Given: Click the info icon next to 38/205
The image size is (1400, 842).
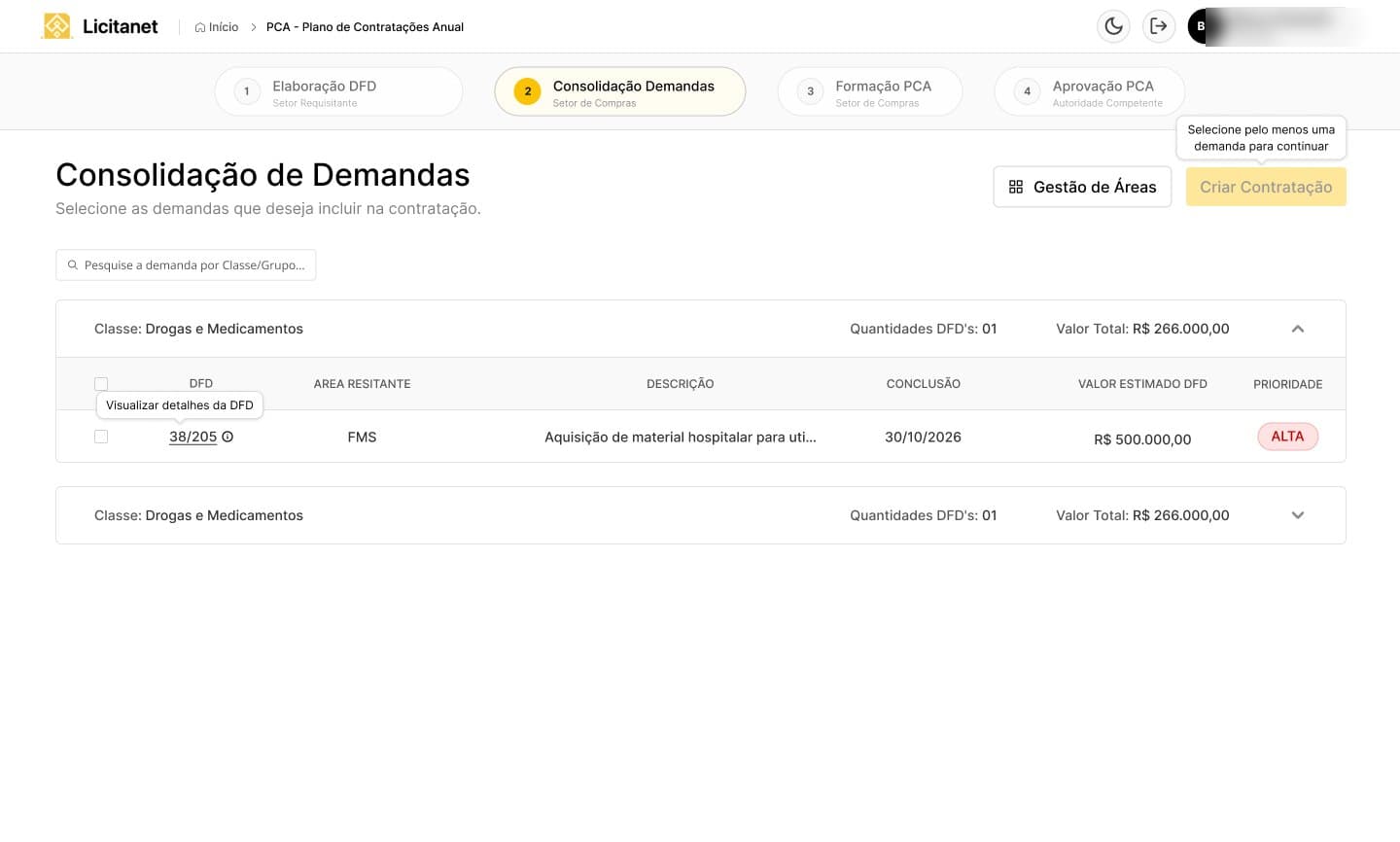Looking at the screenshot, I should [x=227, y=437].
